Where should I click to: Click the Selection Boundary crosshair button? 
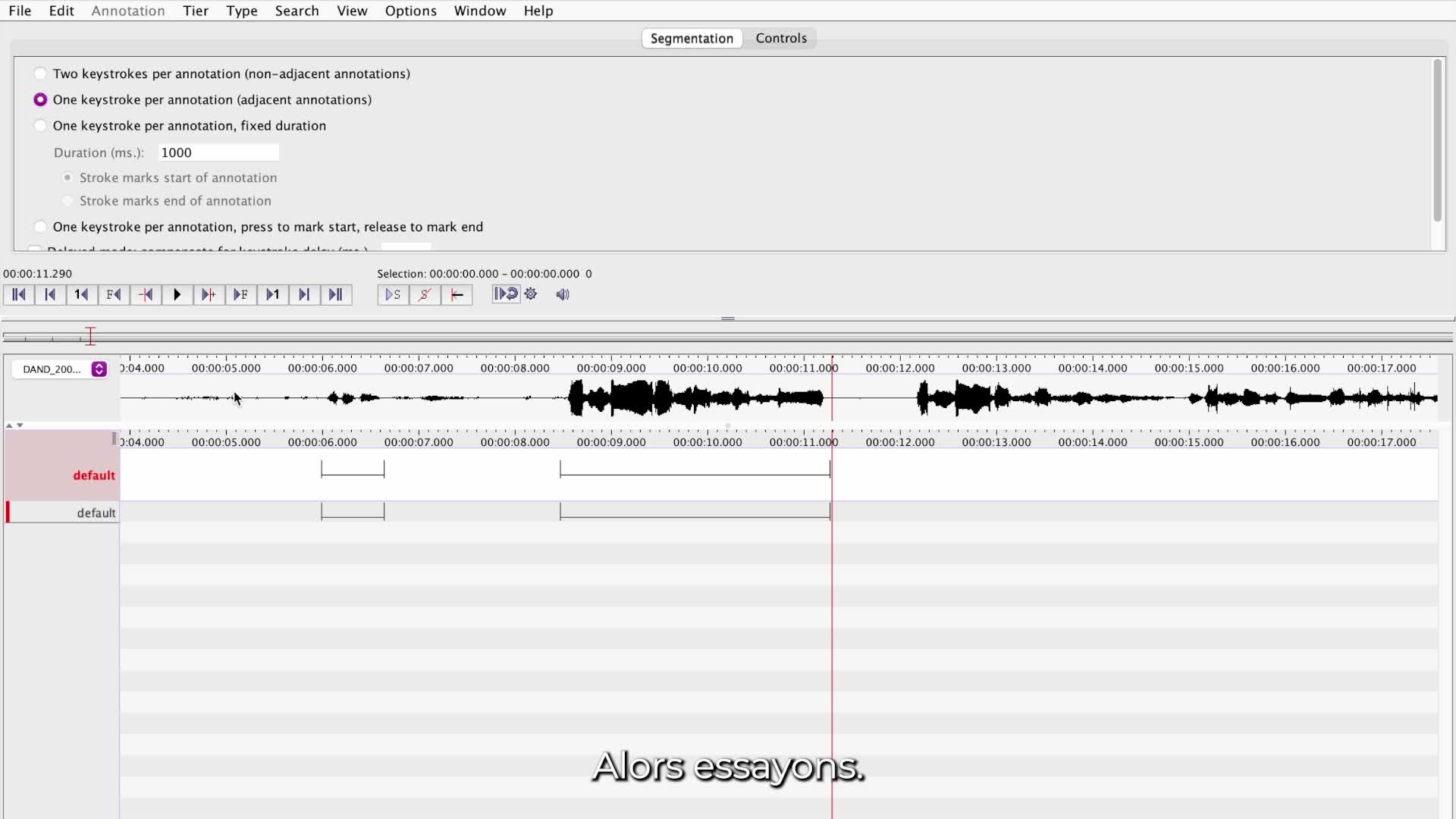[457, 294]
